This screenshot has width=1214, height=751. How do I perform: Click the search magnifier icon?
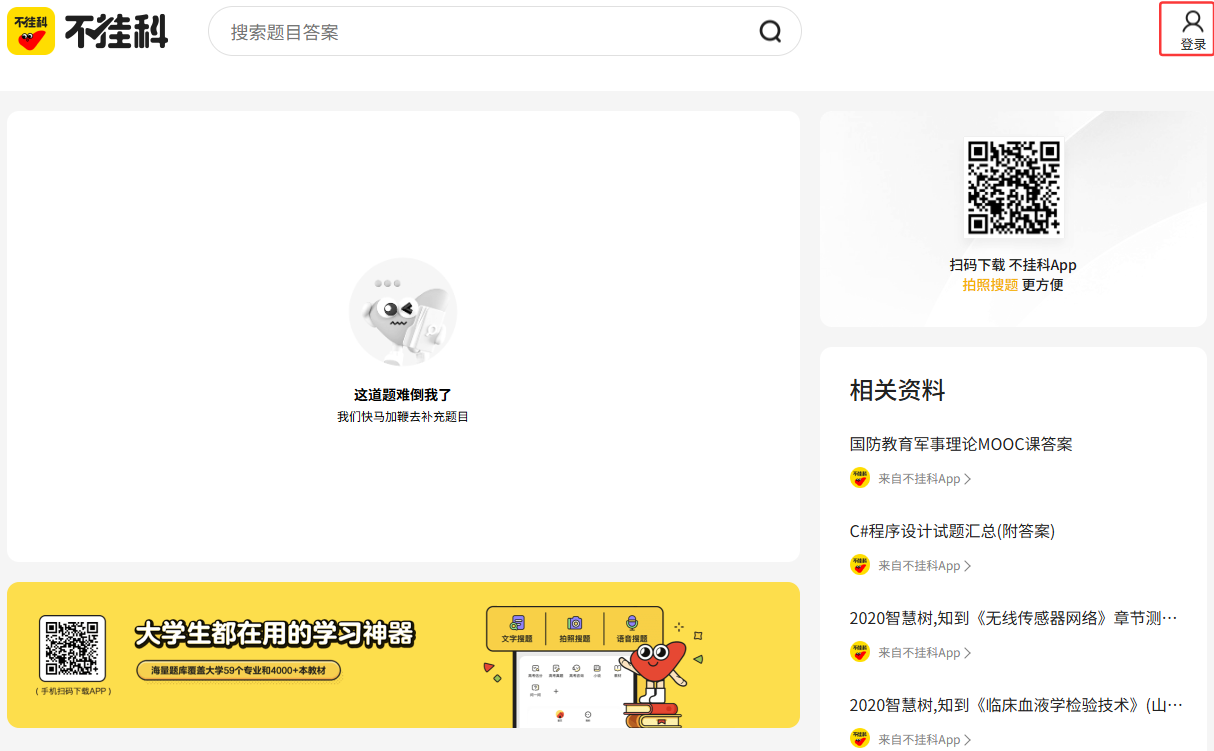tap(769, 31)
